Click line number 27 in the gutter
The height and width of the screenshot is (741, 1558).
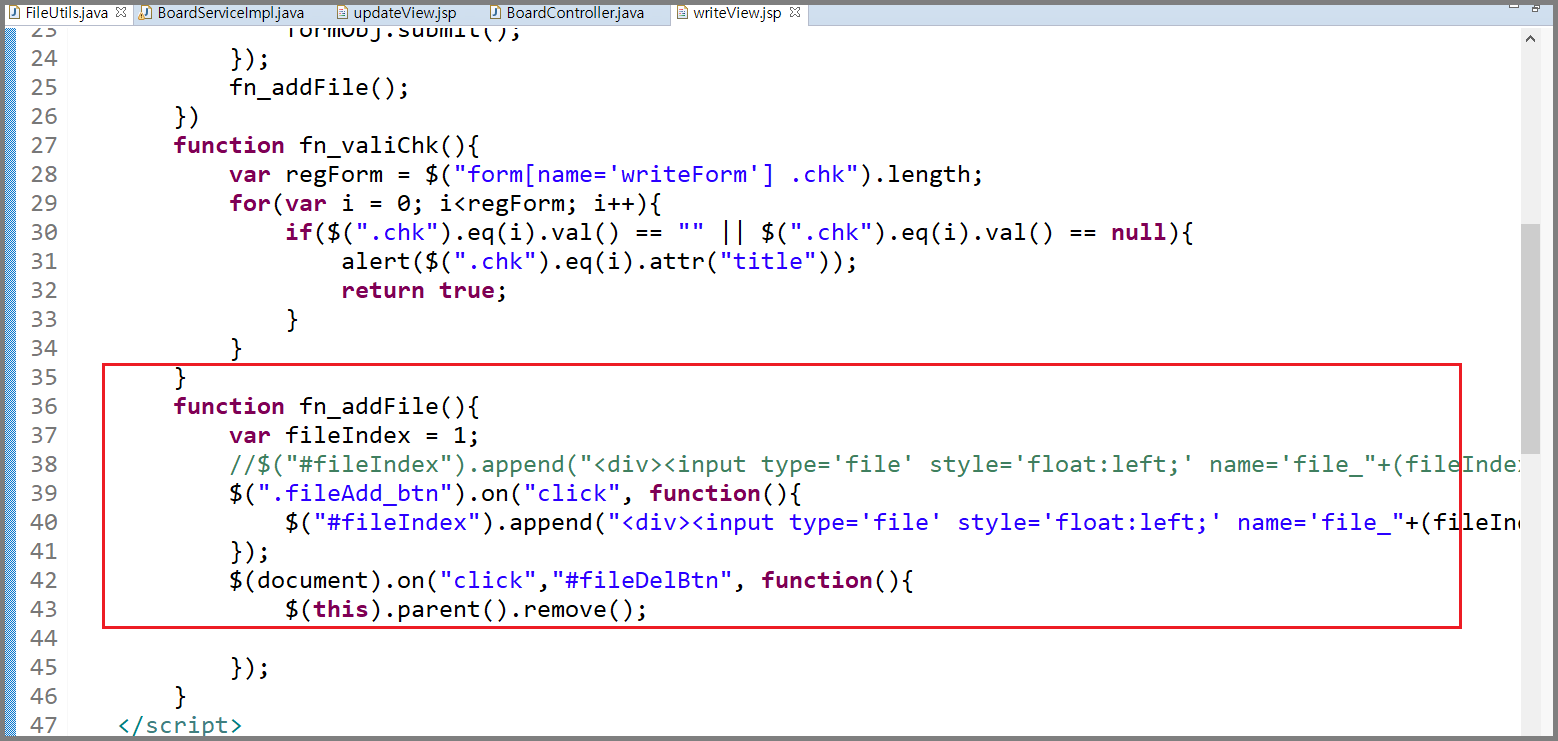coord(43,145)
